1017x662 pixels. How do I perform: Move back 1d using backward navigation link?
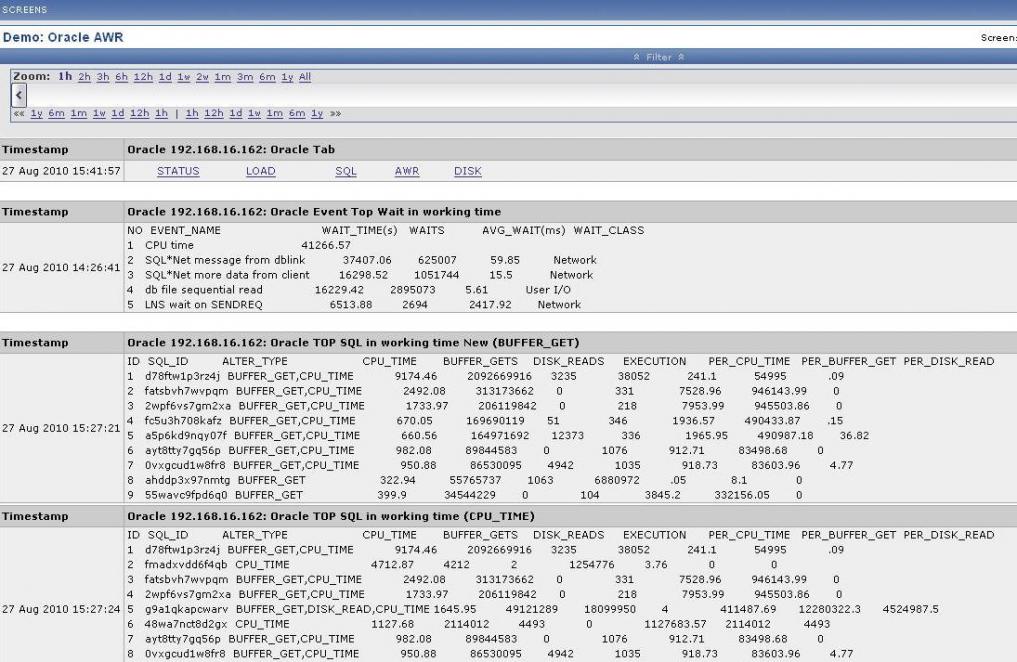click(x=117, y=113)
